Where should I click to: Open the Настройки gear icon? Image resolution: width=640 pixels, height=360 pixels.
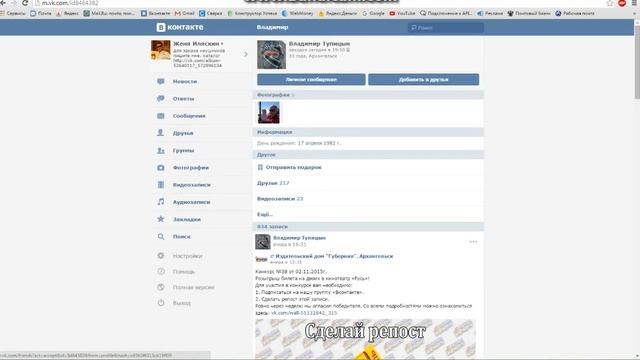point(161,256)
